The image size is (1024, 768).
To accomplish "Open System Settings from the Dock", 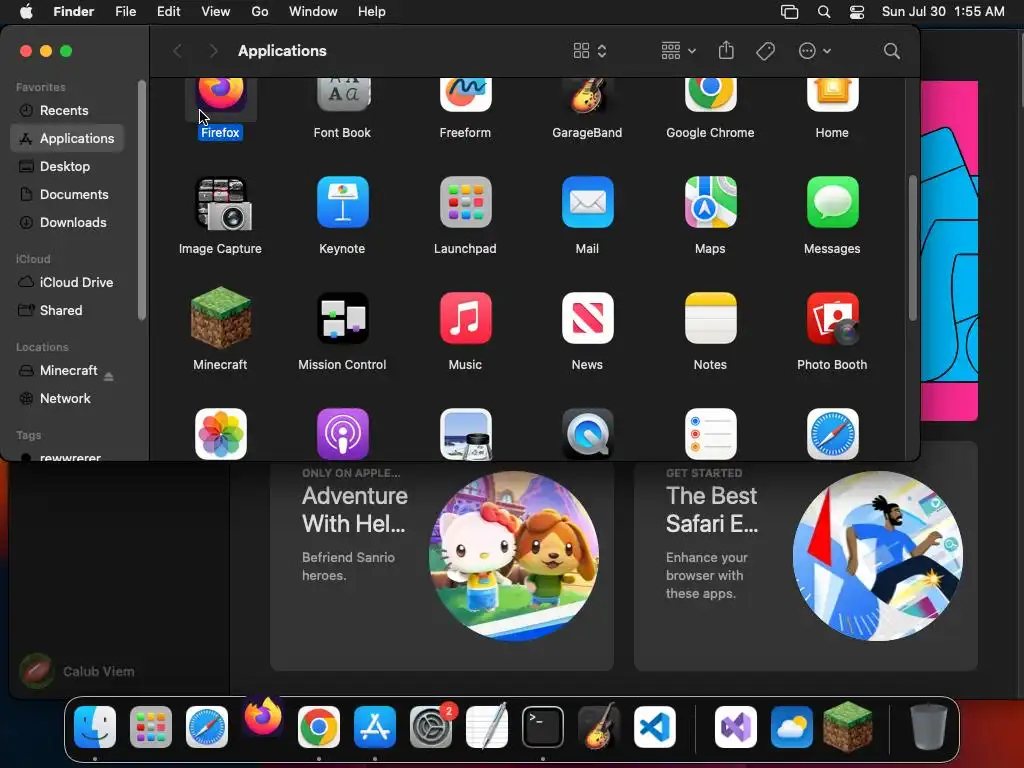I will [431, 727].
